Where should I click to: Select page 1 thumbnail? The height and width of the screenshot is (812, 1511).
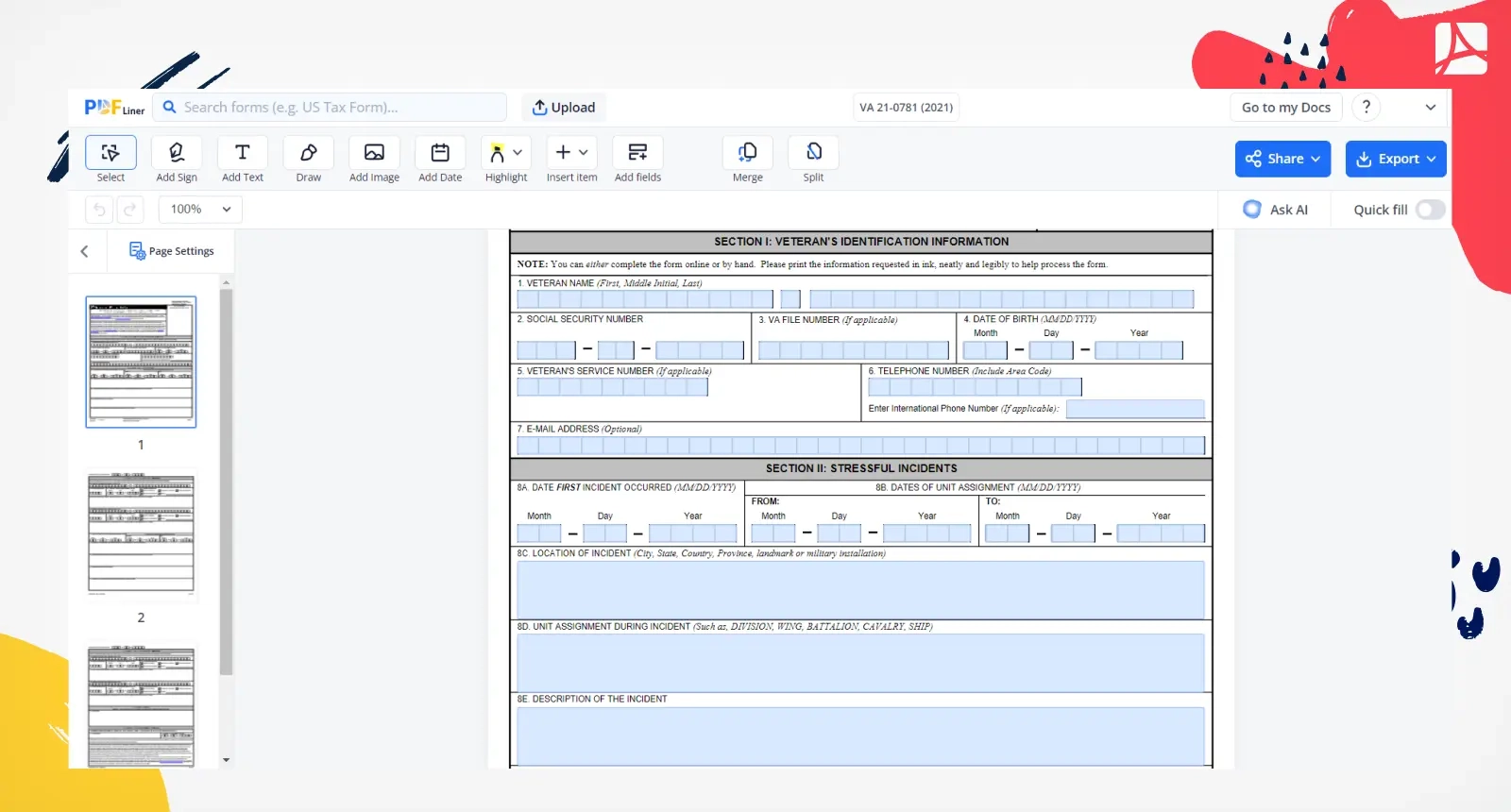[141, 362]
